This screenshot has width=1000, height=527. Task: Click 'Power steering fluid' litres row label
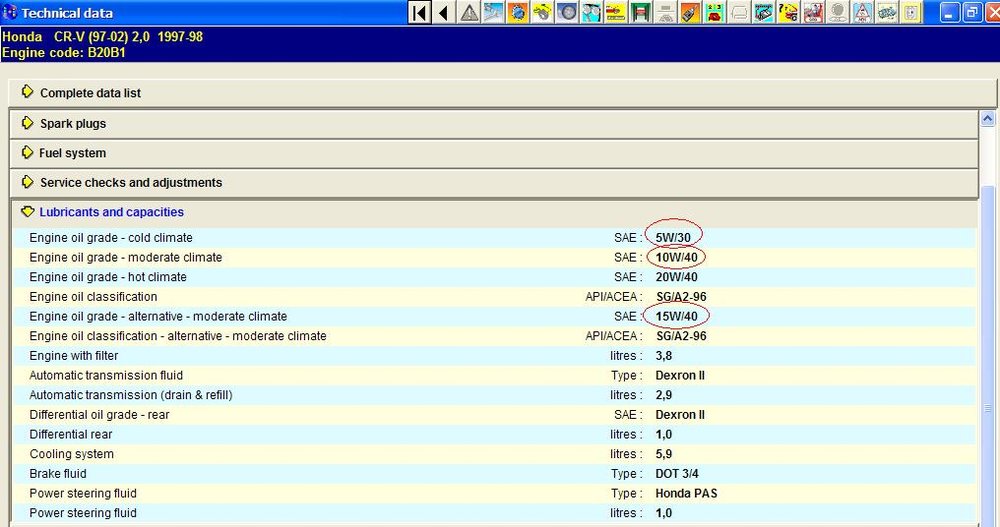pos(83,513)
